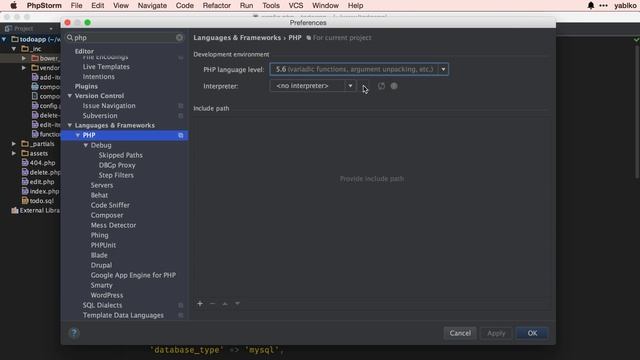Open the Tools menu
This screenshot has width=640, height=360.
pyautogui.click(x=271, y=5)
